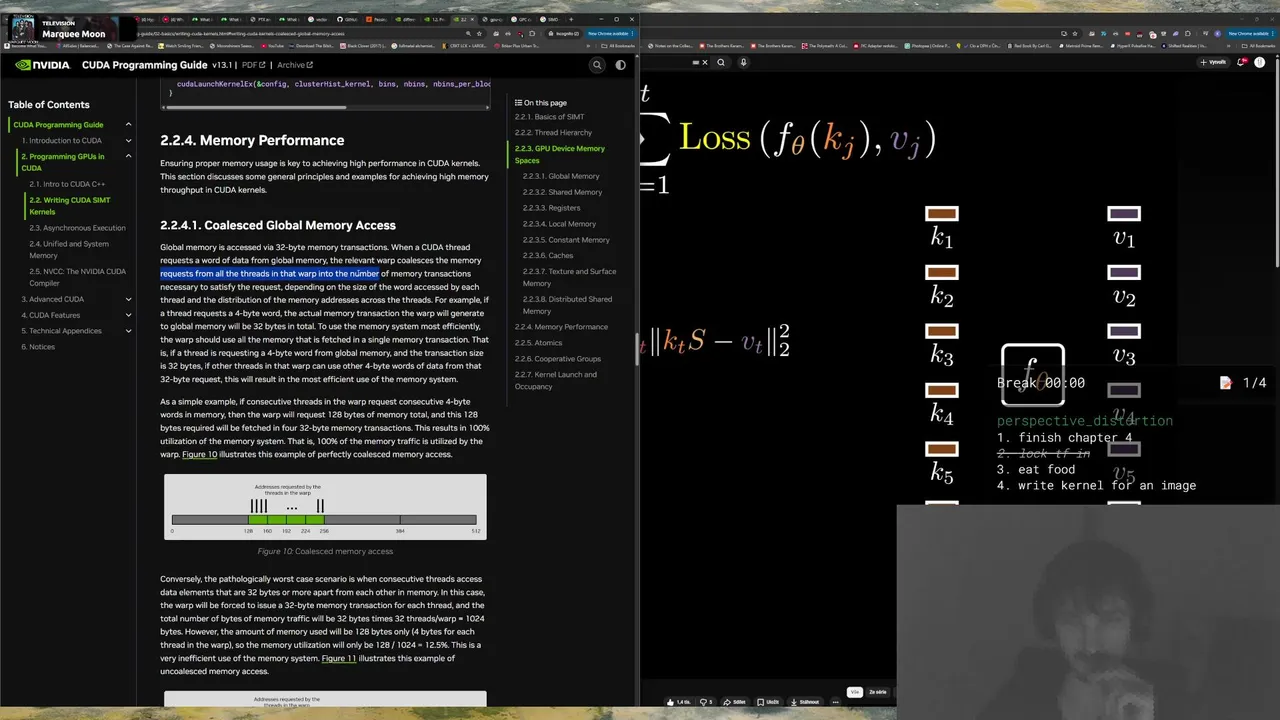The image size is (1280, 720).
Task: Open 6. Notices in table of contents
Action: pos(38,347)
